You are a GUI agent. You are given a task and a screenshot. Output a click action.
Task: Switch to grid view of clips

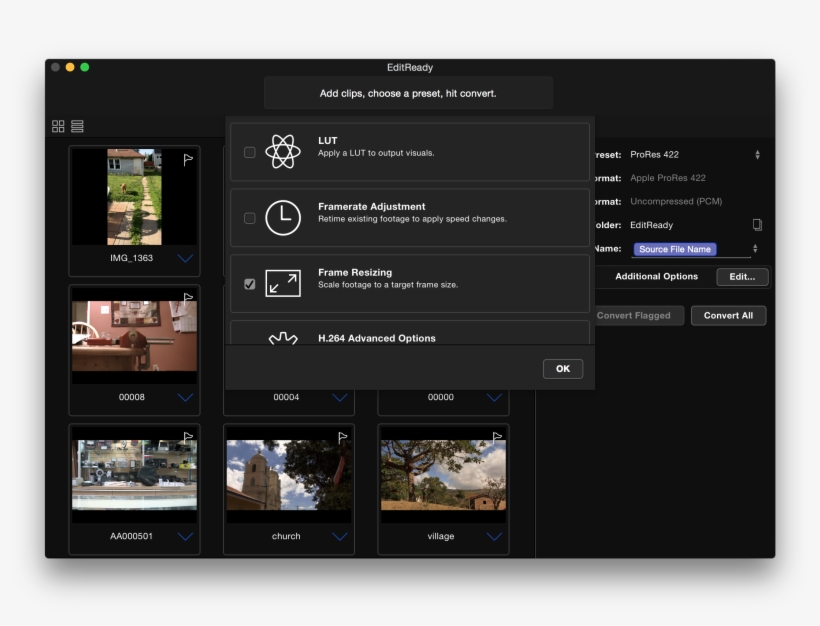coord(57,125)
